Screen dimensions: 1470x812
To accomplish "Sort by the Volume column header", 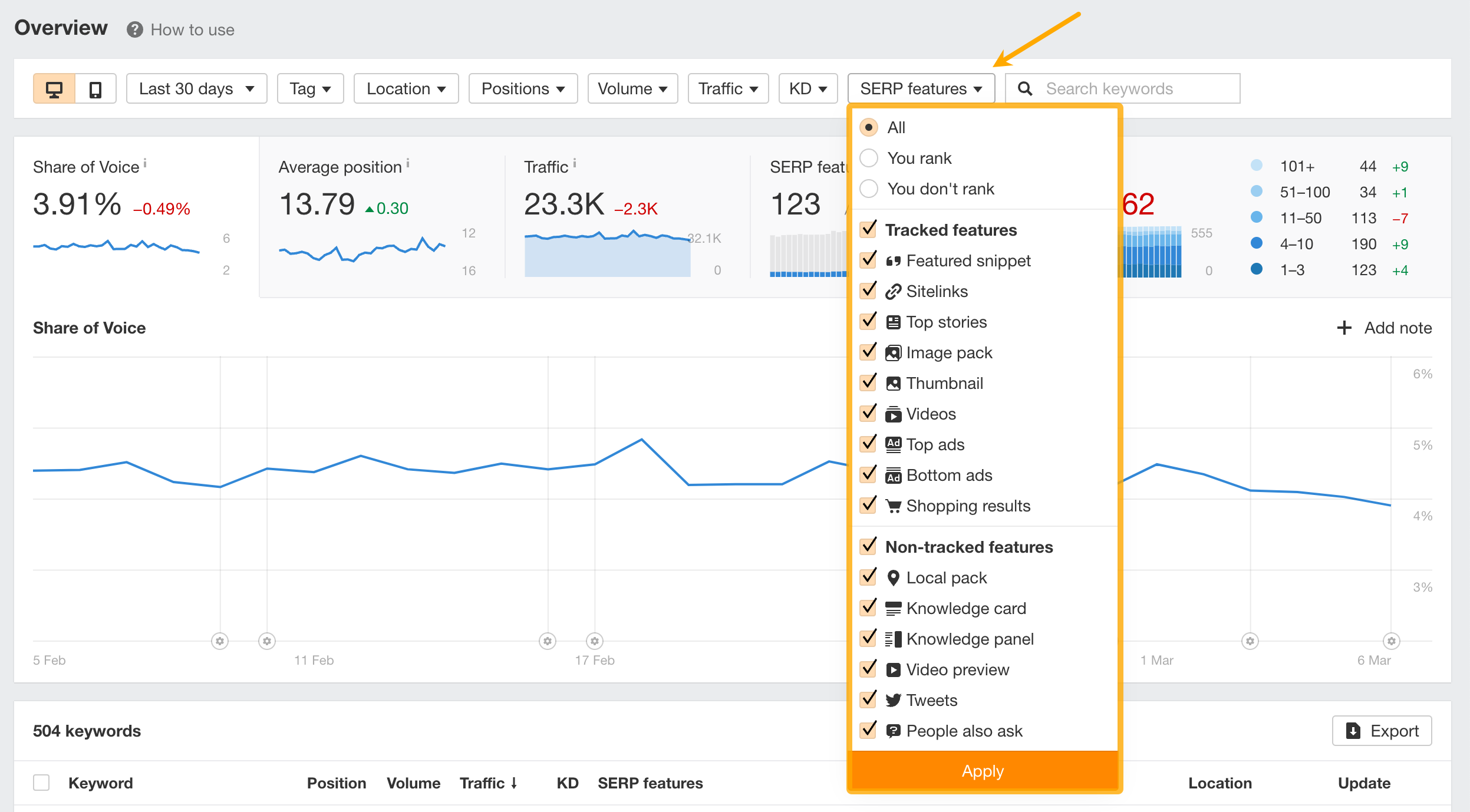I will 414,783.
